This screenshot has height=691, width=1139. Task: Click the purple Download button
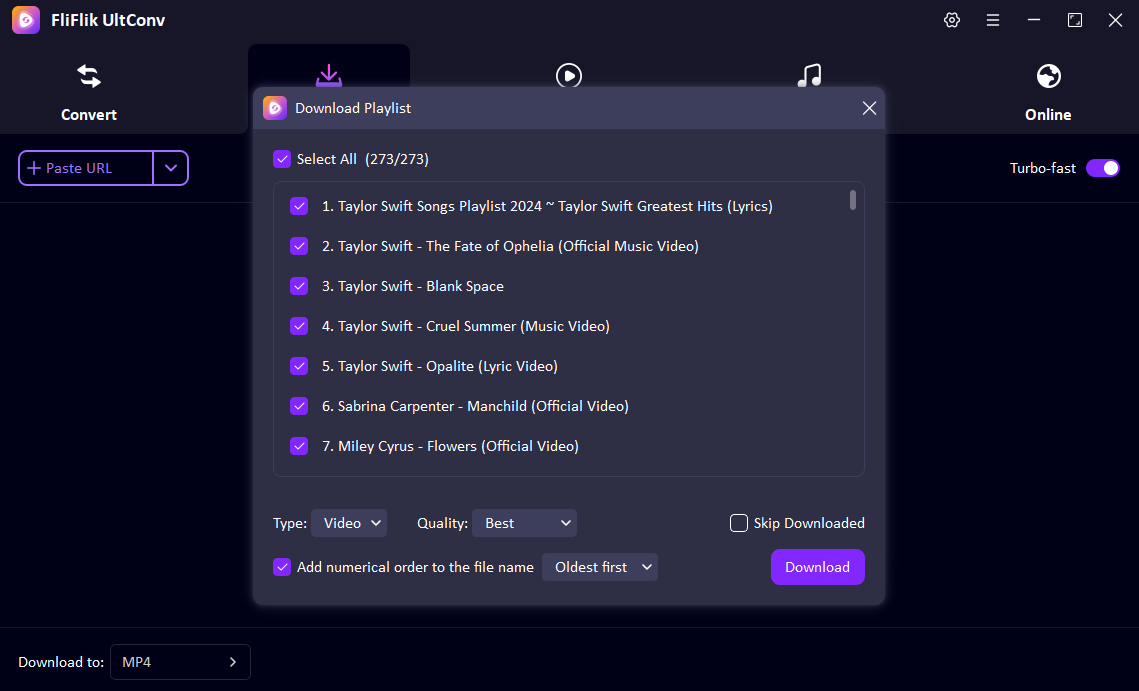tap(817, 567)
